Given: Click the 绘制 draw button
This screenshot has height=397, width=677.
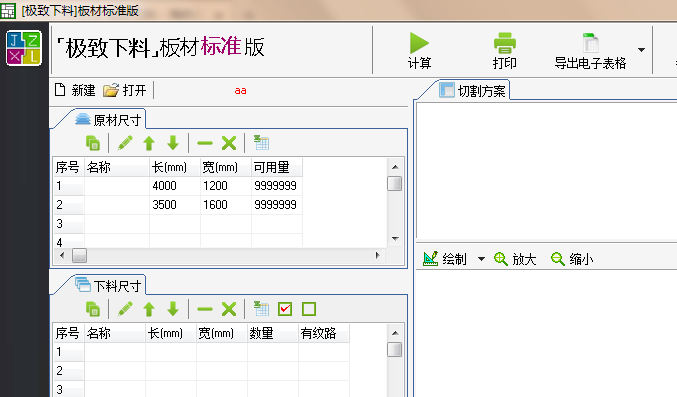Looking at the screenshot, I should pyautogui.click(x=445, y=259).
